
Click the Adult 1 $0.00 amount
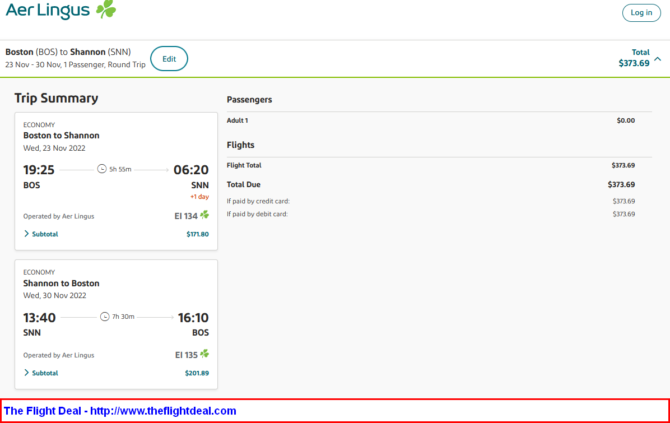click(x=626, y=120)
